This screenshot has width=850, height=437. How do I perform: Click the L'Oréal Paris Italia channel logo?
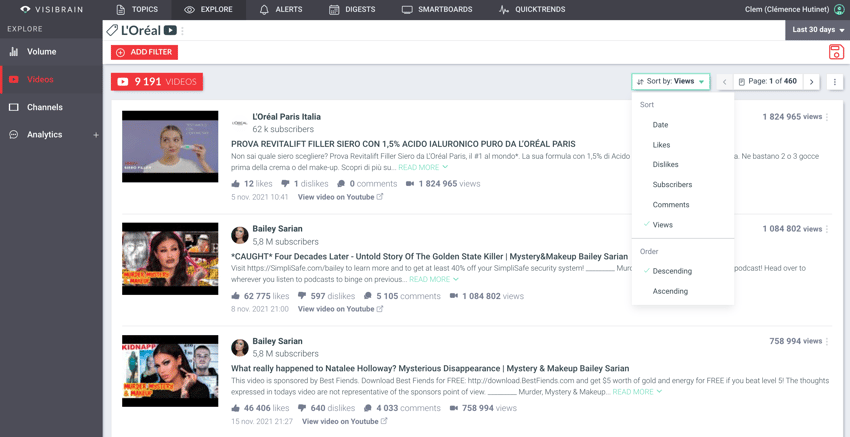click(x=240, y=123)
